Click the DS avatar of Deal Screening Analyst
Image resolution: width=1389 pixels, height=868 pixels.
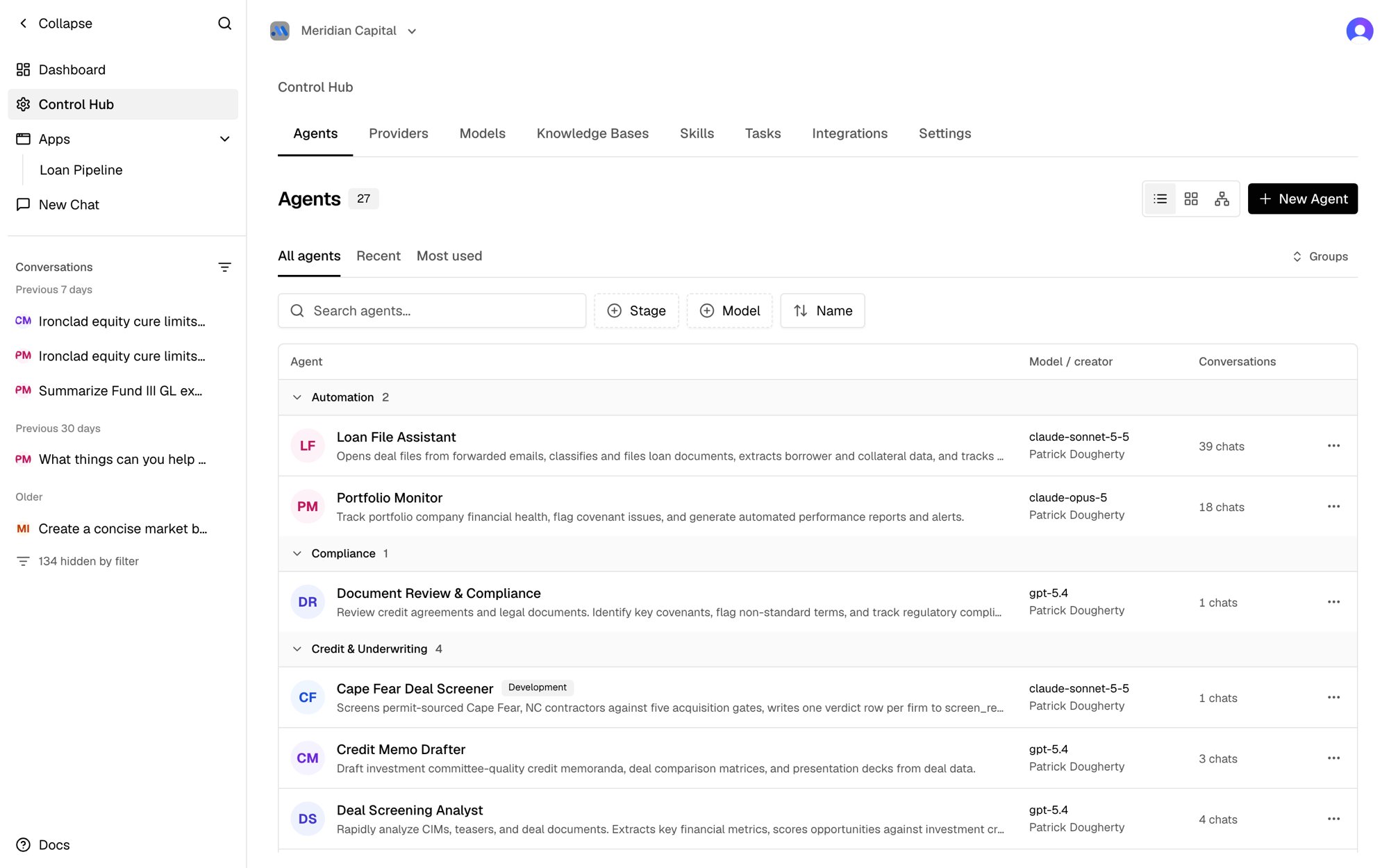[308, 819]
